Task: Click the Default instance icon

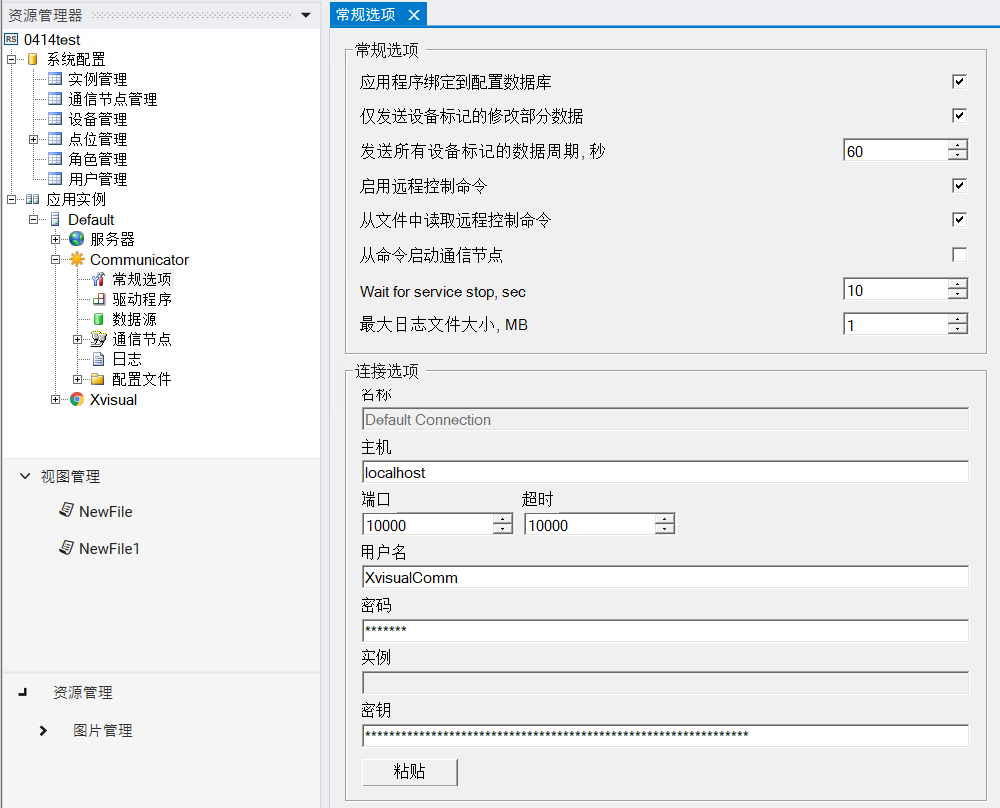Action: click(55, 219)
